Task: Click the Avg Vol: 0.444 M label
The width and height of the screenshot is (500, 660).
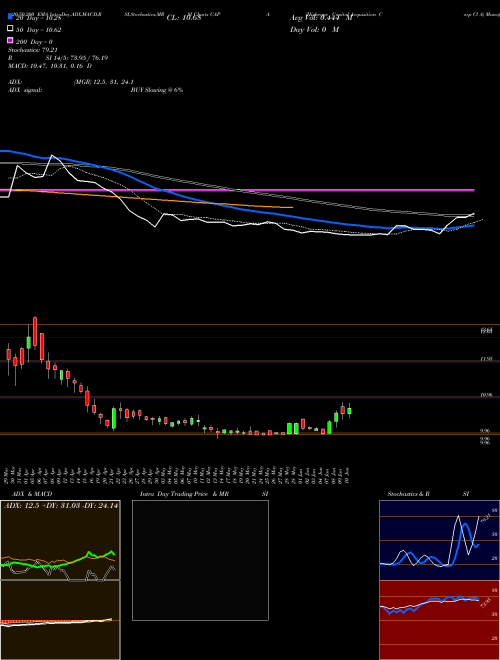Action: tap(321, 18)
